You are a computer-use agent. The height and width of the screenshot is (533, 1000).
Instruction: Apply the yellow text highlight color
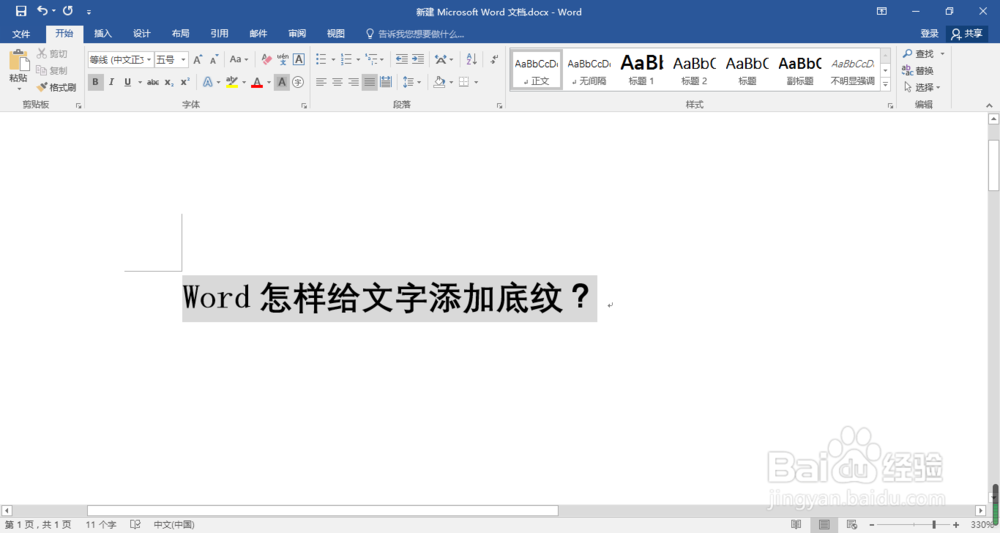(x=232, y=82)
